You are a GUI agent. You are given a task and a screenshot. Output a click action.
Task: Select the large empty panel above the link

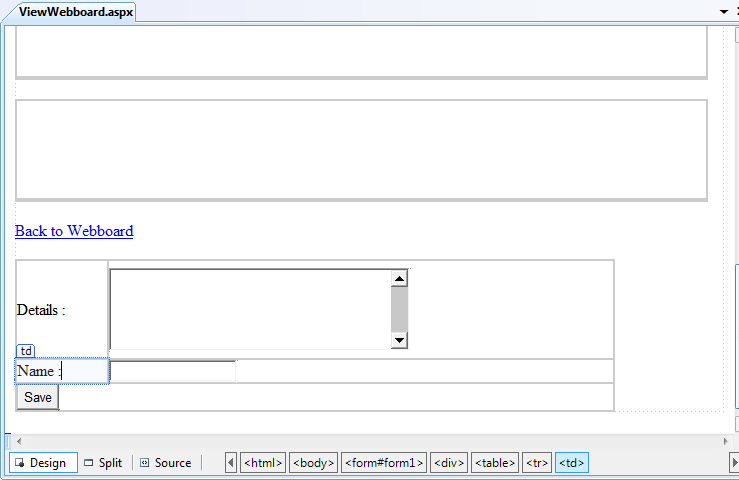[361, 150]
